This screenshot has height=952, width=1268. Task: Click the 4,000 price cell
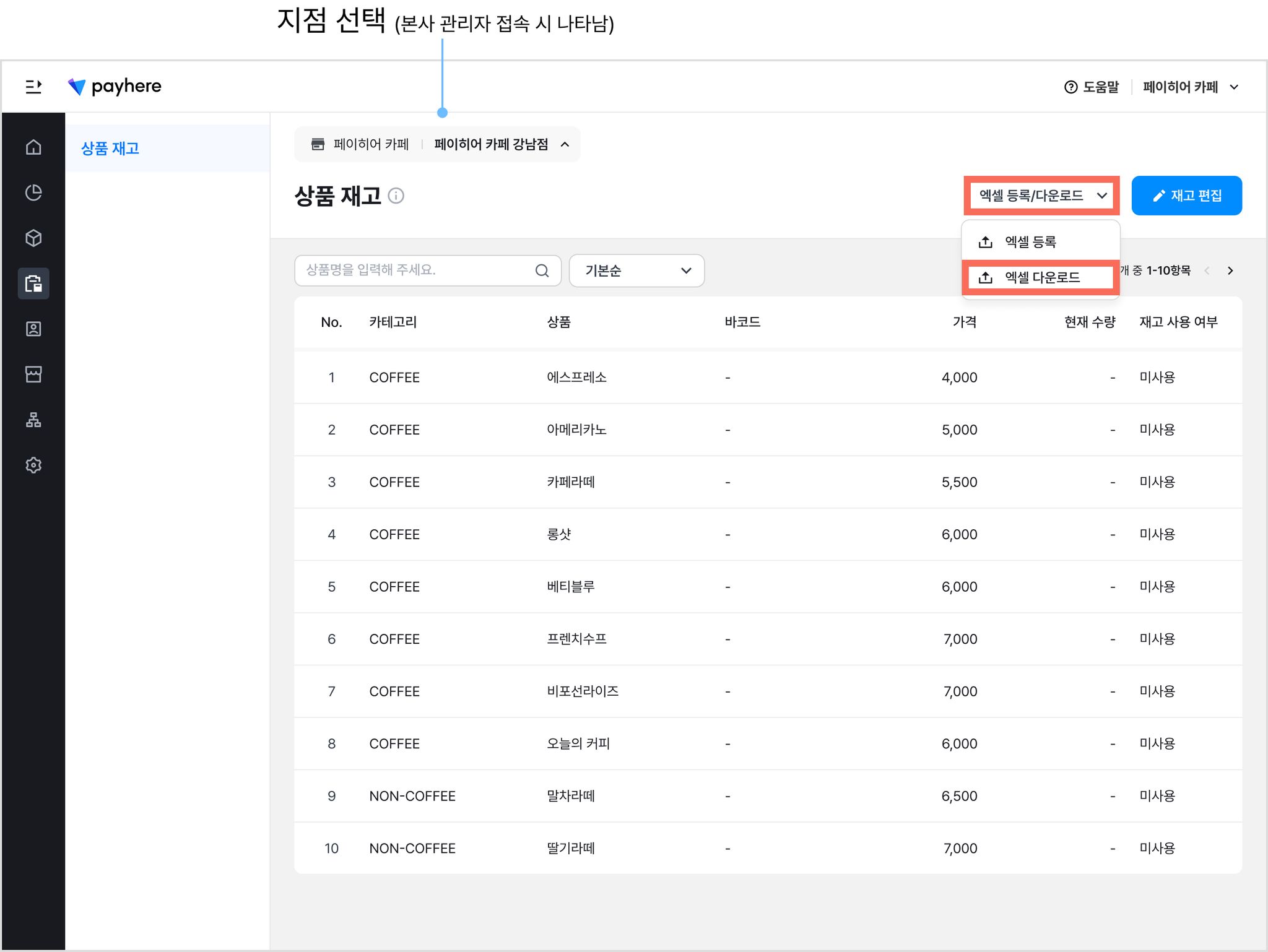(x=959, y=378)
